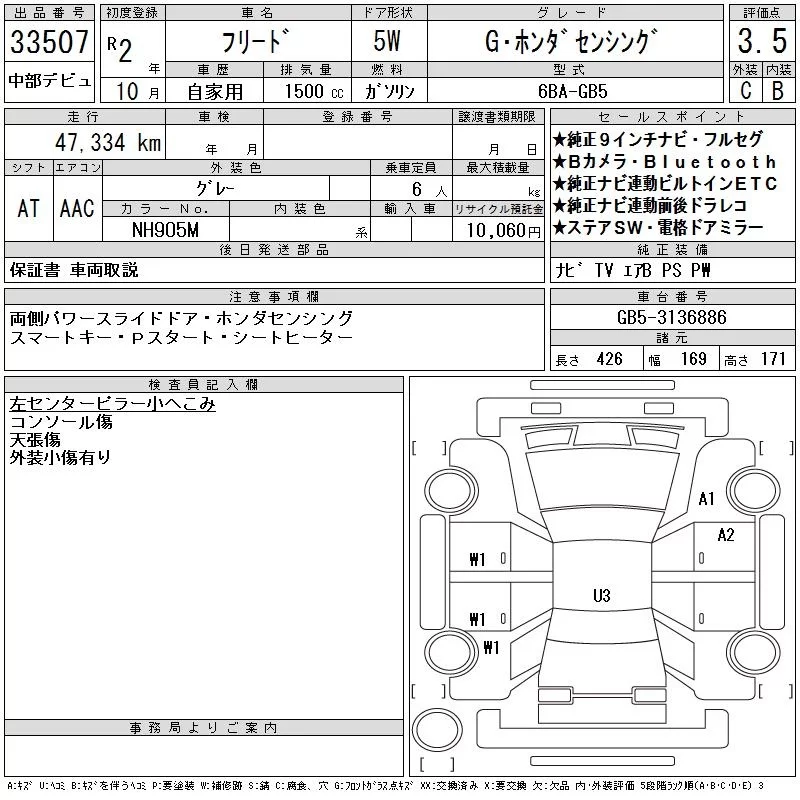
Task: Click inspector note 天張傷
Action: tap(35, 440)
